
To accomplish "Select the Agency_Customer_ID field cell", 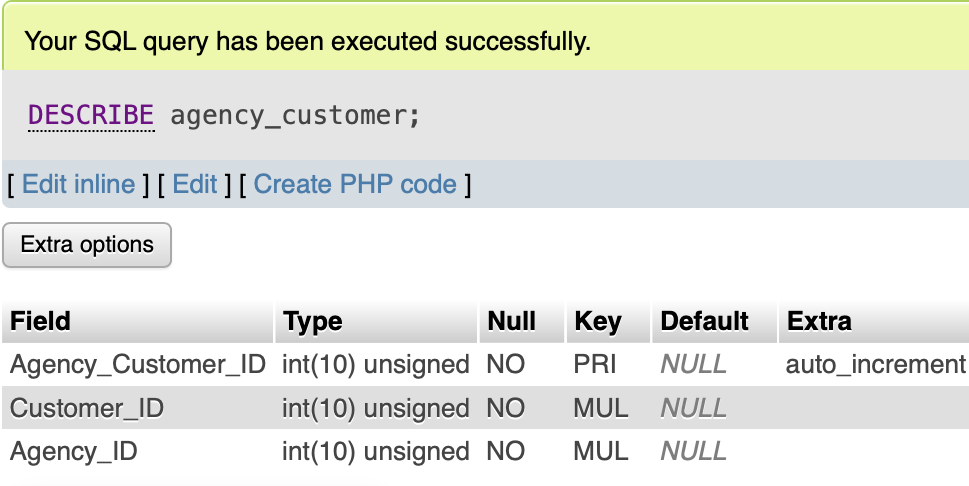I will 138,365.
